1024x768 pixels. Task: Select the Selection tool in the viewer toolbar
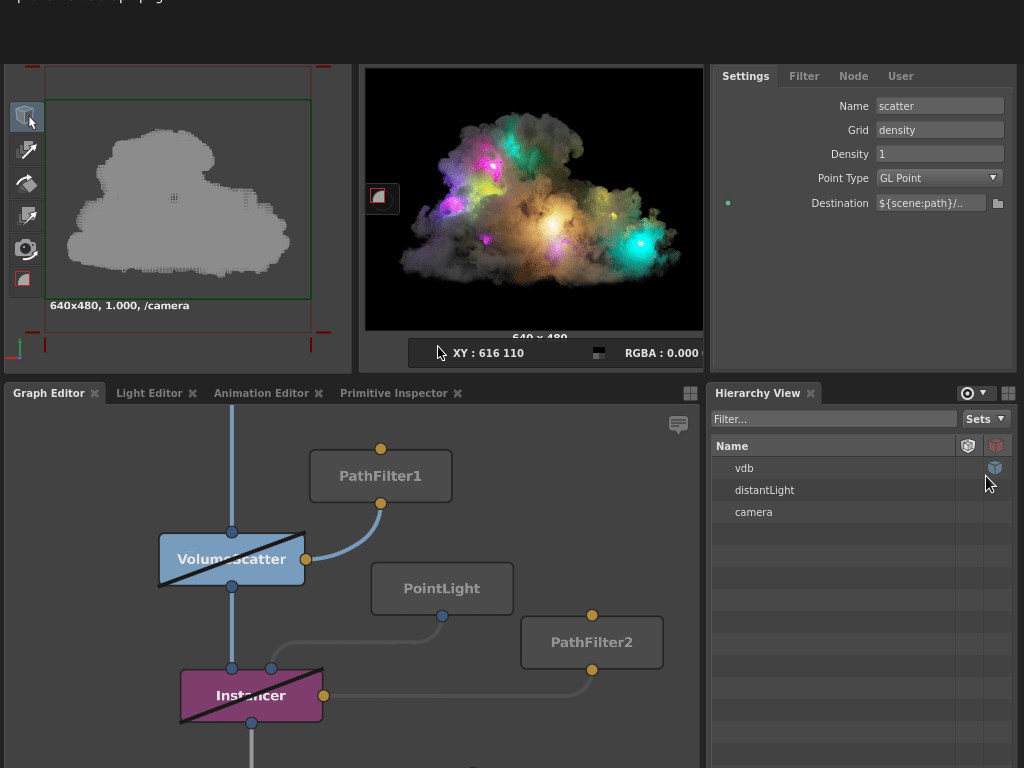click(x=26, y=117)
